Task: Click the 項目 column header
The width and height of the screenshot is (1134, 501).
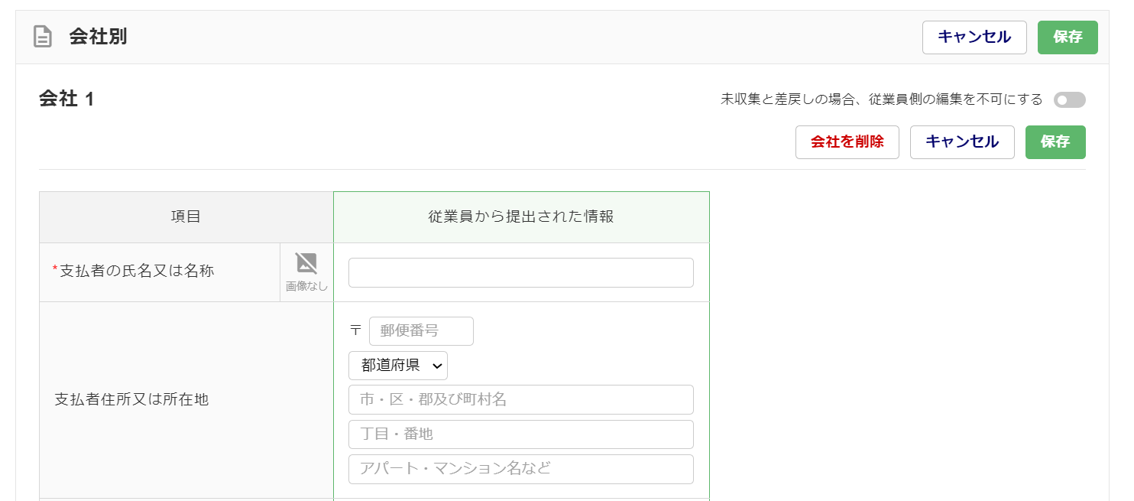Action: [x=186, y=217]
